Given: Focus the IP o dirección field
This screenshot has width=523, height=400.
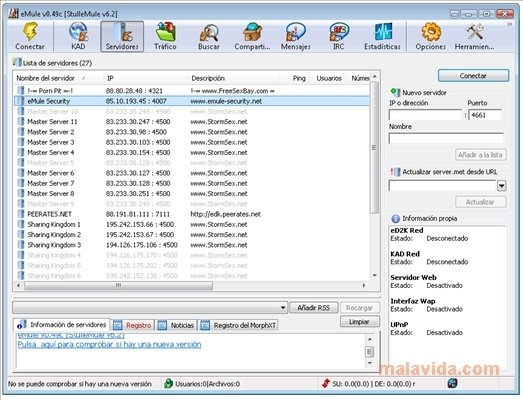Looking at the screenshot, I should [x=426, y=115].
